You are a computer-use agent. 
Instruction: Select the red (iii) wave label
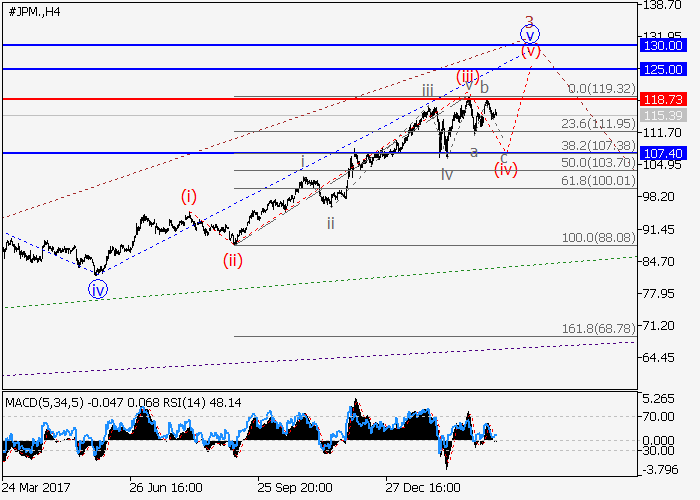(x=467, y=76)
